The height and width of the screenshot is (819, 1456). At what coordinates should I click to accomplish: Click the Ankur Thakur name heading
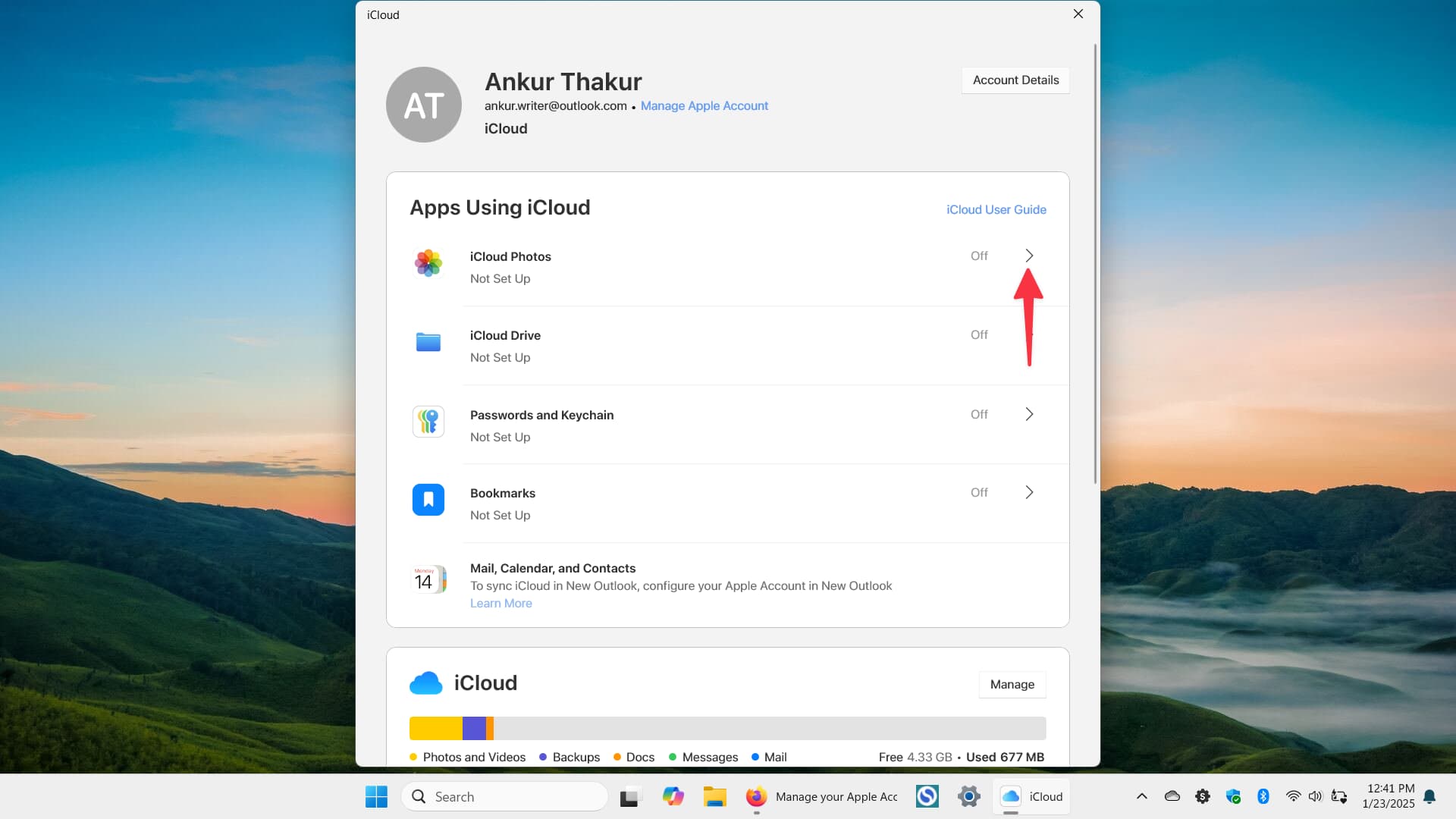coord(563,81)
